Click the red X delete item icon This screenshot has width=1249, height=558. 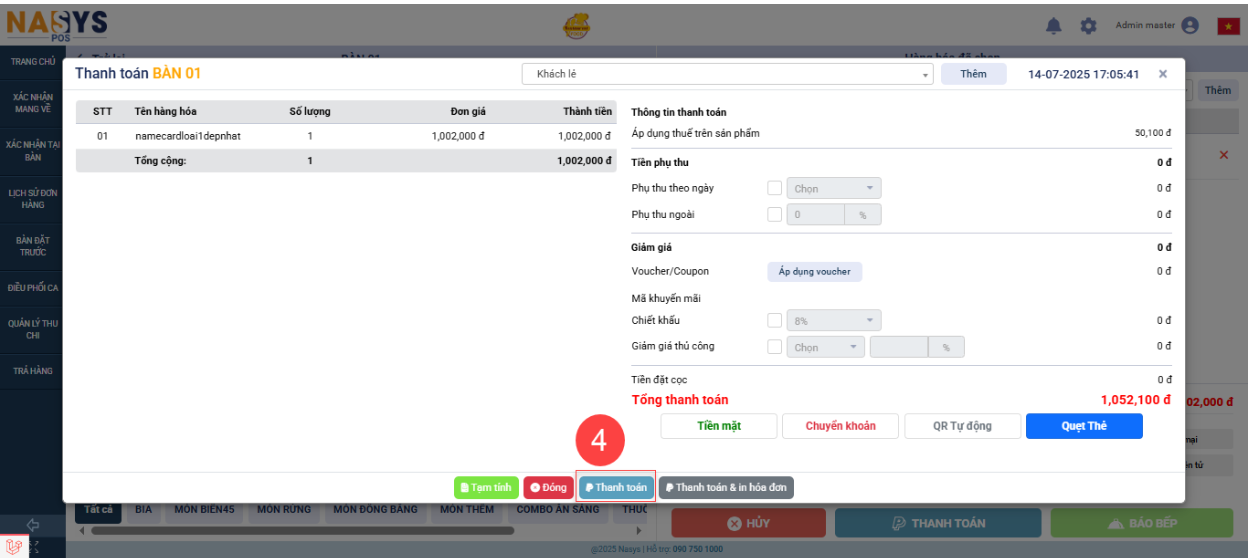click(x=1223, y=155)
